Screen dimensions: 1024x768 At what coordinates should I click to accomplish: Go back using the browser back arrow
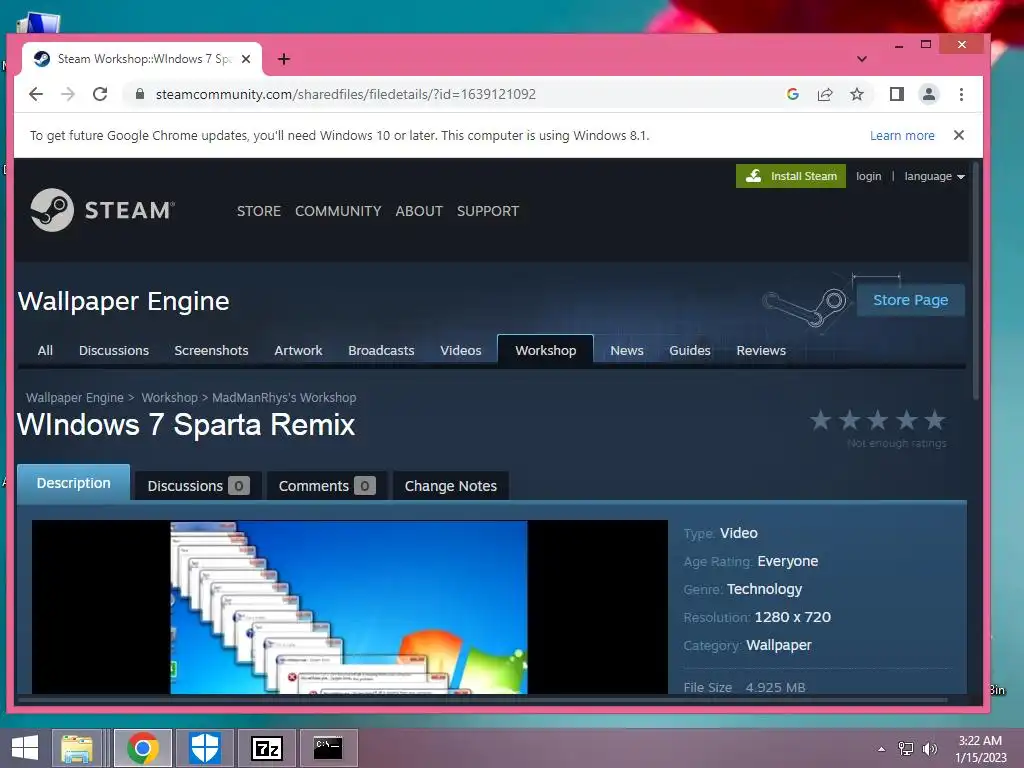click(36, 94)
